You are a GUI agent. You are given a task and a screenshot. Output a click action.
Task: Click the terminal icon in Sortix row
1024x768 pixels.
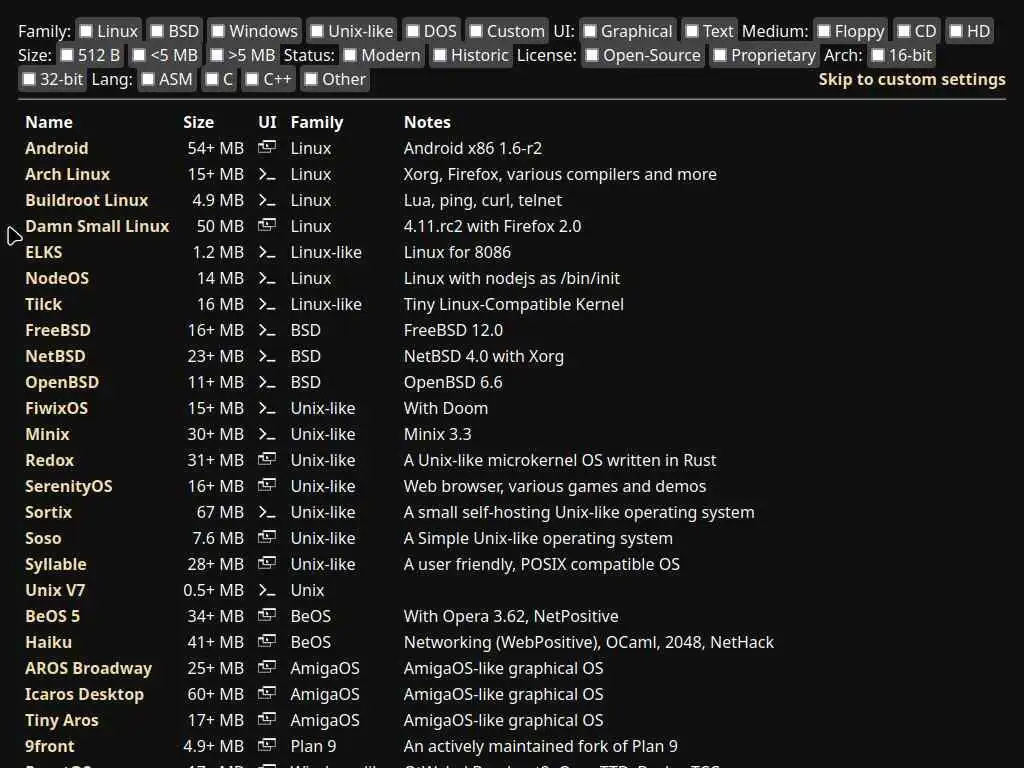pyautogui.click(x=266, y=512)
